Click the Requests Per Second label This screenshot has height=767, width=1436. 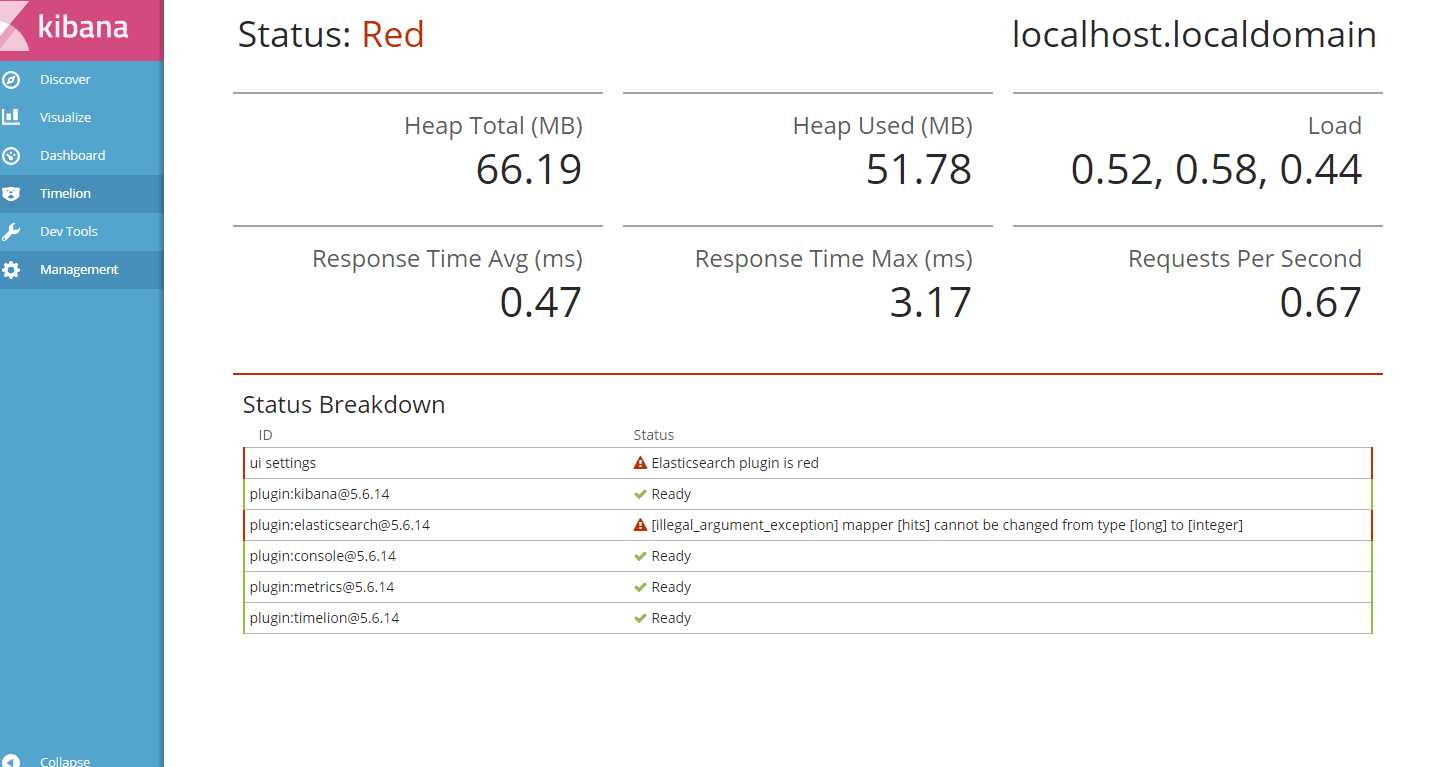tap(1245, 259)
